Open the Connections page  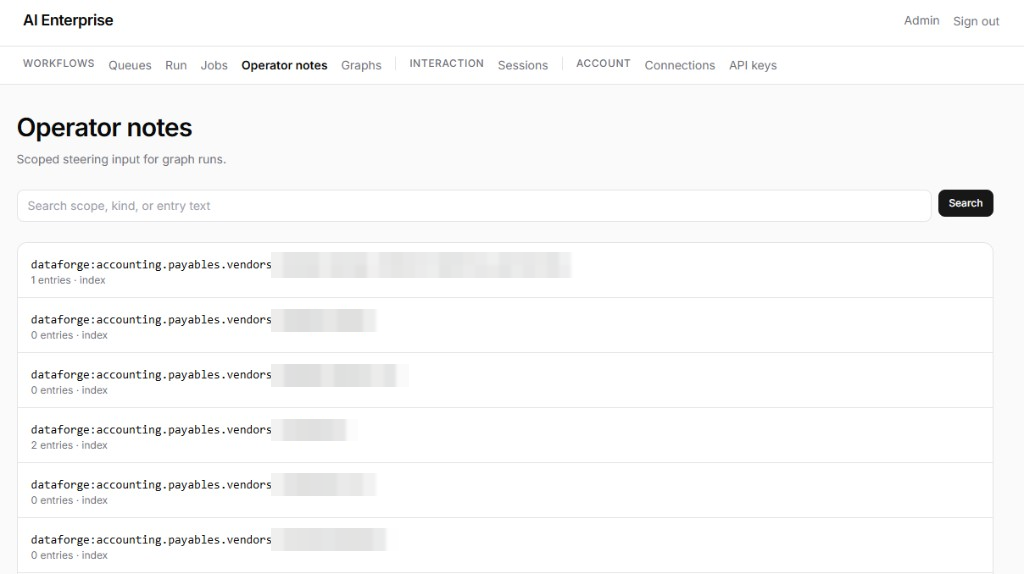tap(679, 65)
